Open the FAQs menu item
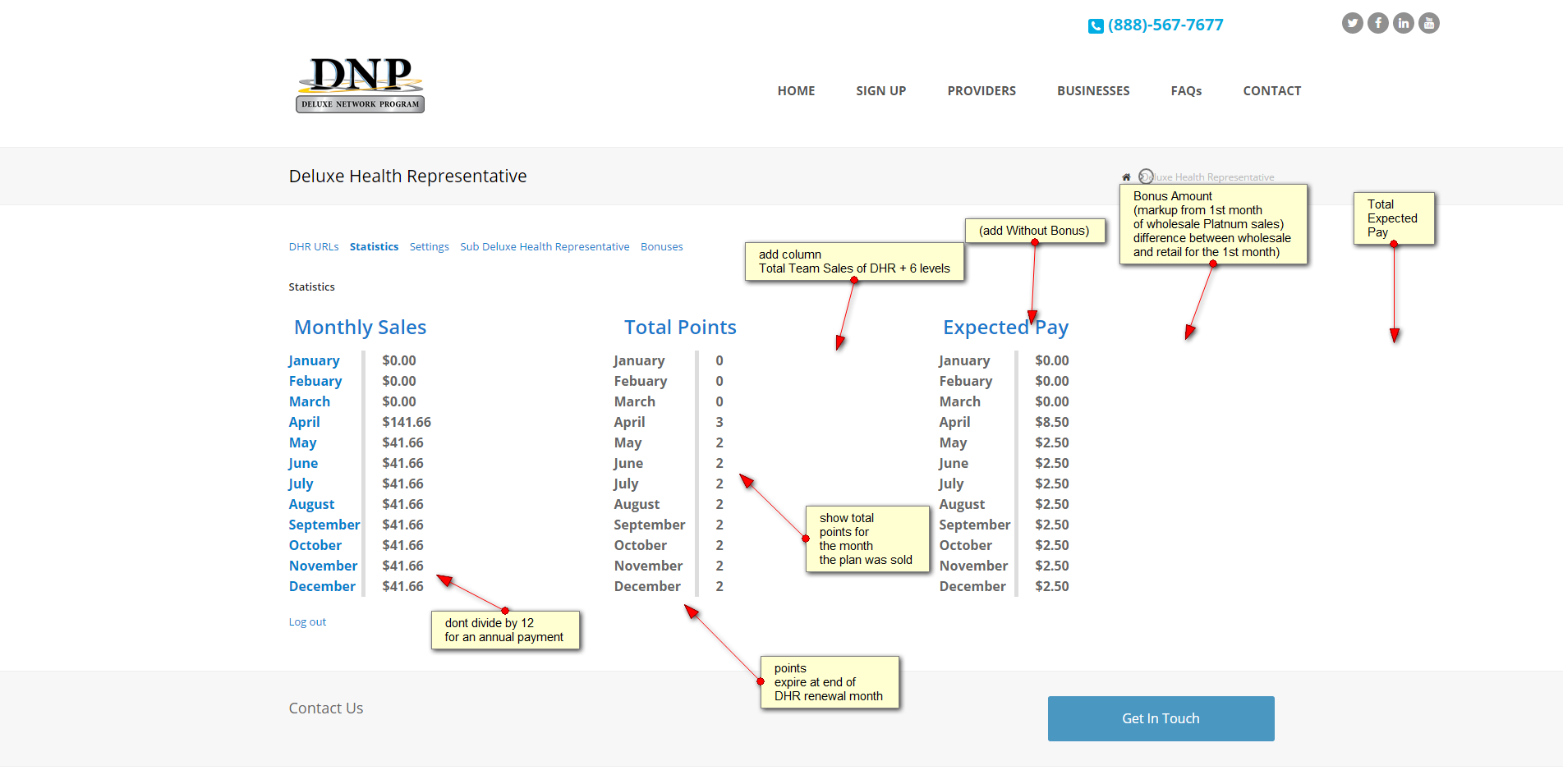 (1186, 91)
